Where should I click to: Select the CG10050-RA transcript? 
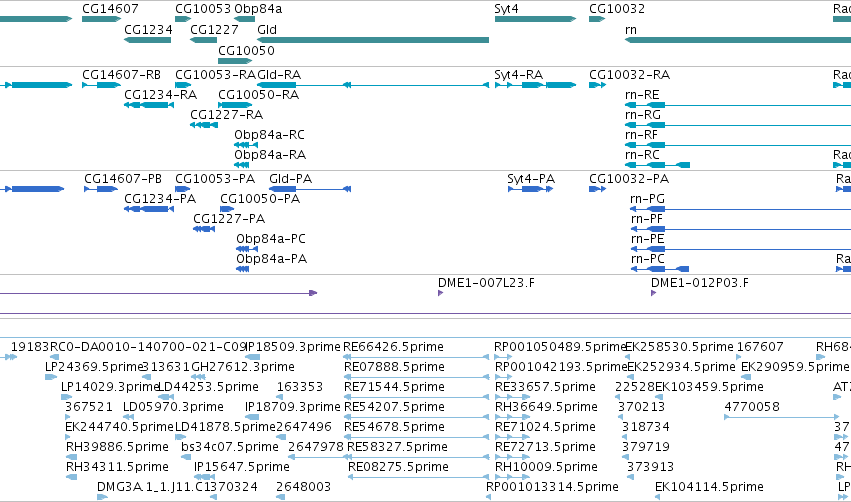click(x=235, y=105)
